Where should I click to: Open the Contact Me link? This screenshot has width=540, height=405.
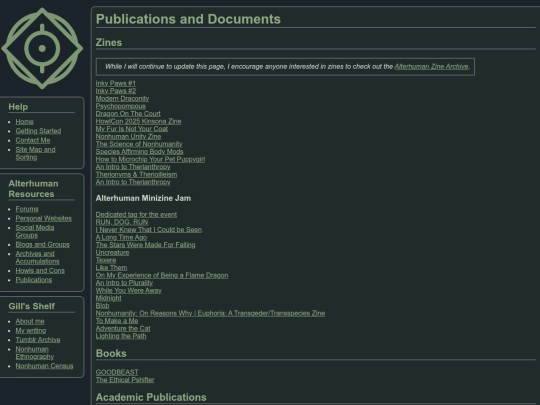click(33, 140)
